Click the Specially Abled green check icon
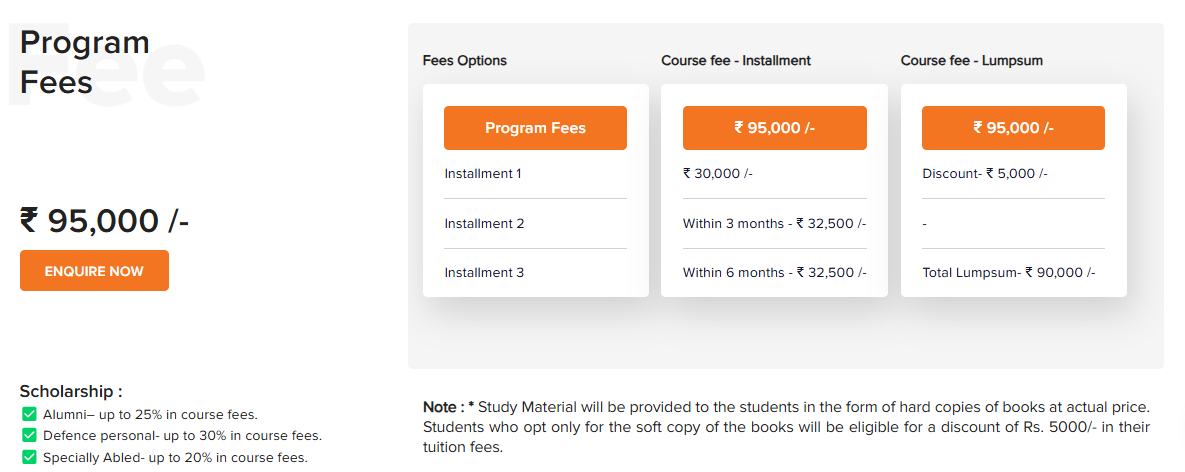Viewport: 1185px width, 472px height. (x=29, y=458)
